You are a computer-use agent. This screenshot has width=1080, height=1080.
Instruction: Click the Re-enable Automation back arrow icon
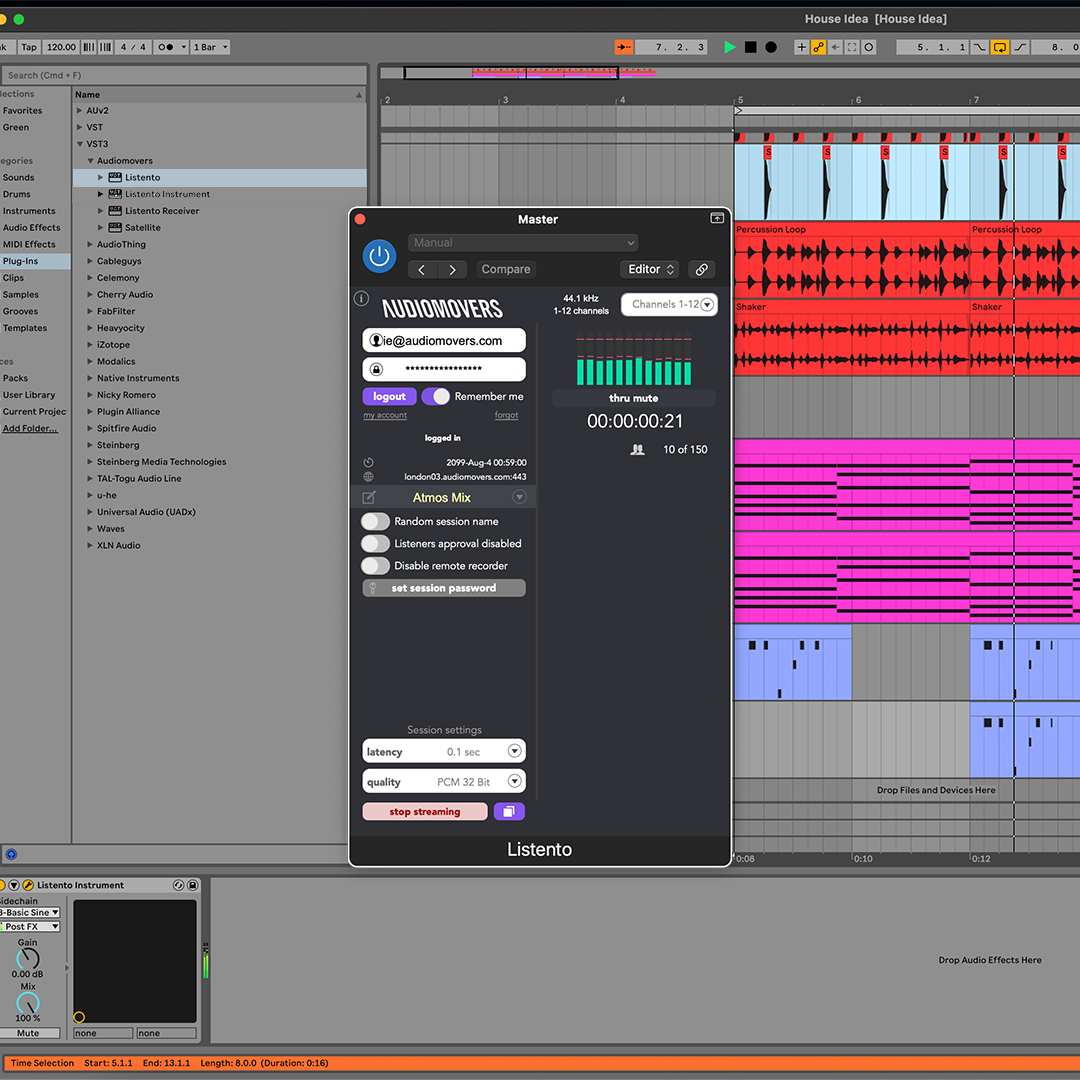click(x=835, y=47)
